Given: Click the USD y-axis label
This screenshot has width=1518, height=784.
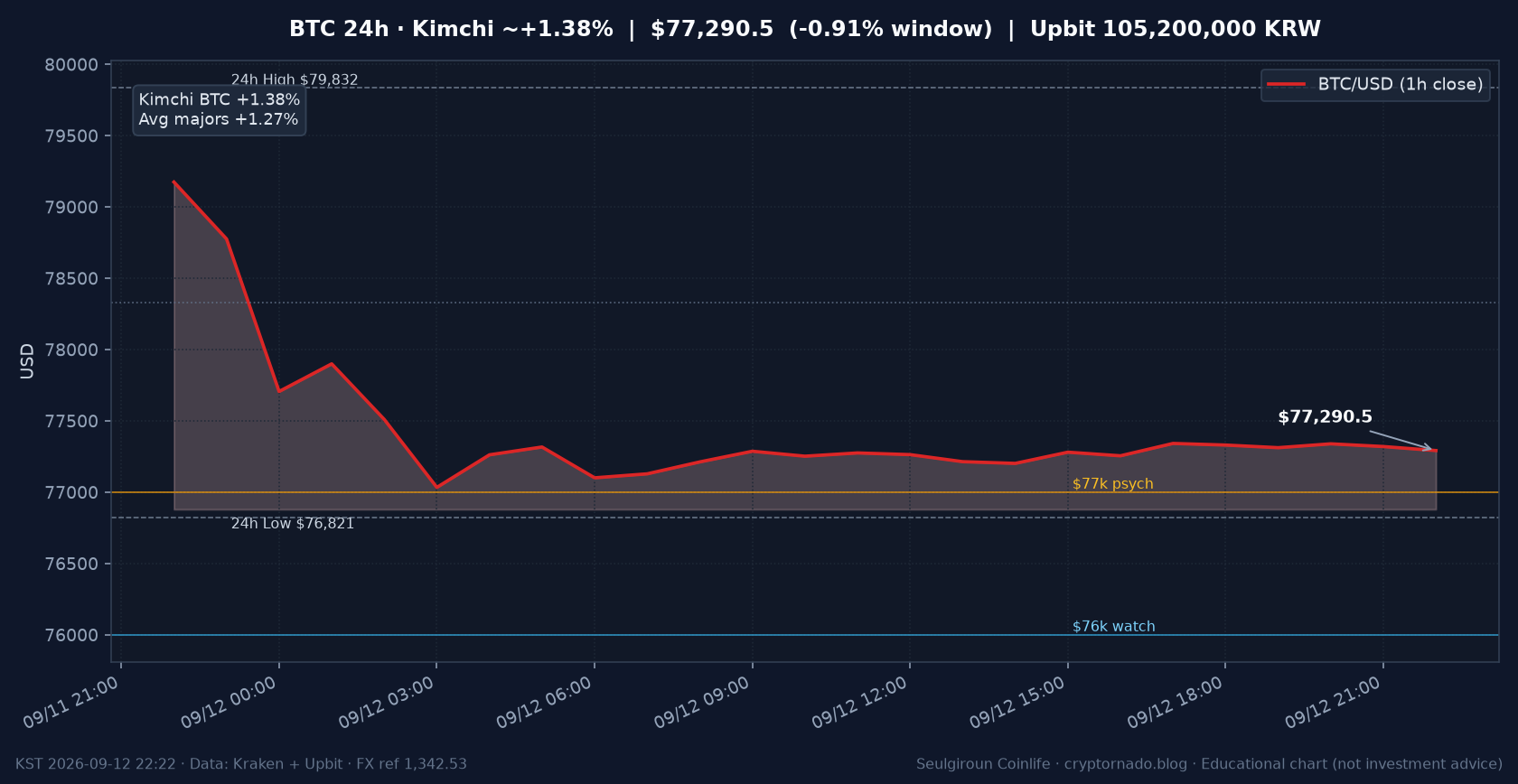Looking at the screenshot, I should pos(27,361).
